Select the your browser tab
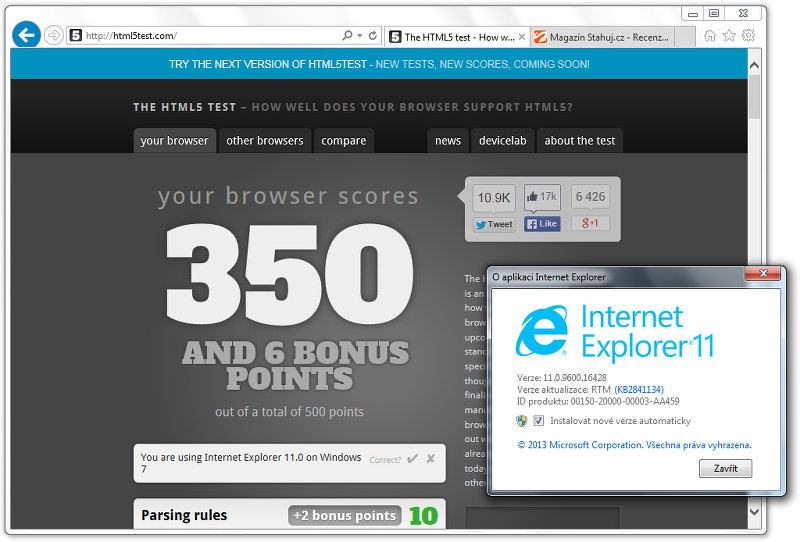 coord(174,140)
